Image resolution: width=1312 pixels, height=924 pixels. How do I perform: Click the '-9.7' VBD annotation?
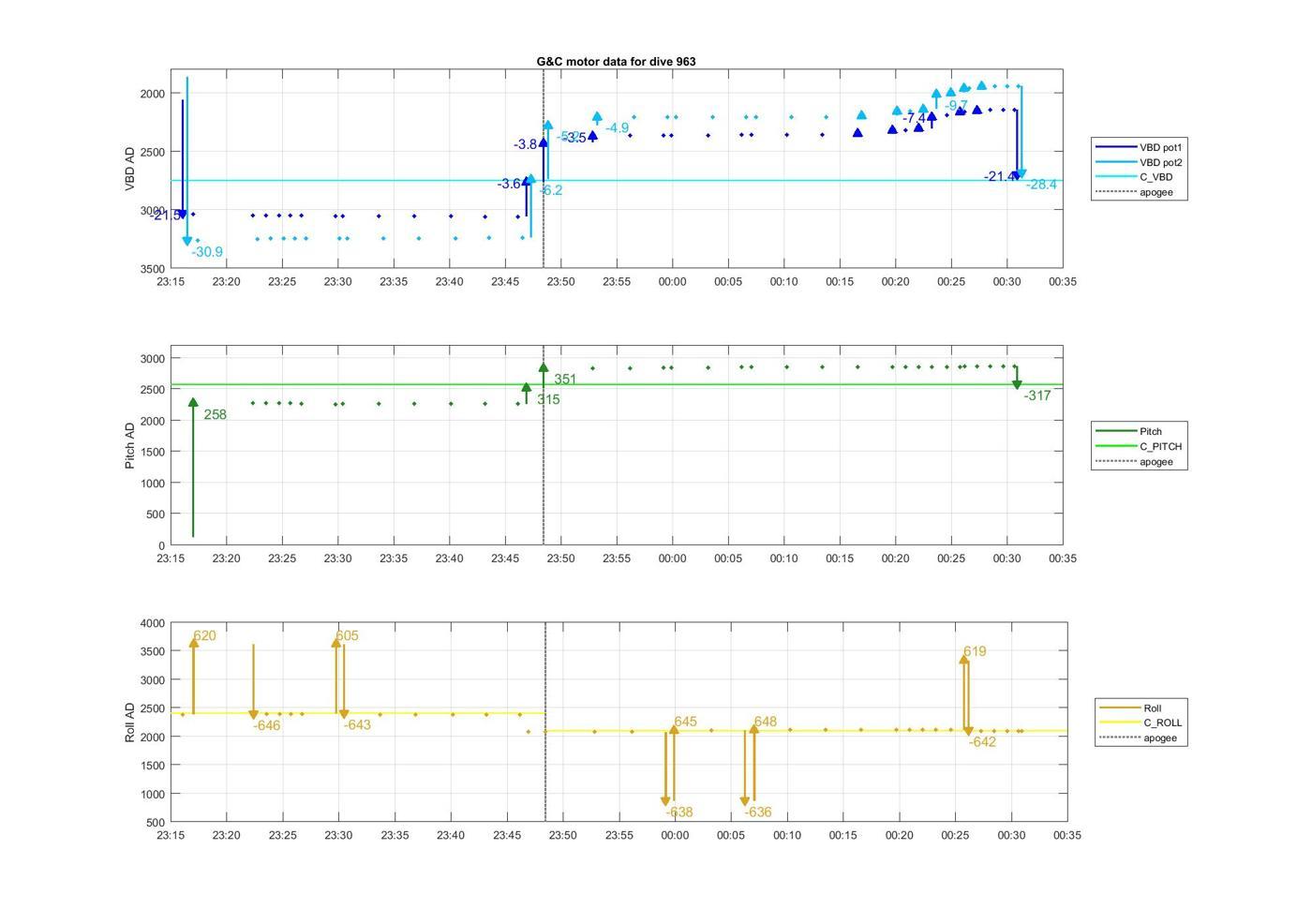pyautogui.click(x=956, y=106)
